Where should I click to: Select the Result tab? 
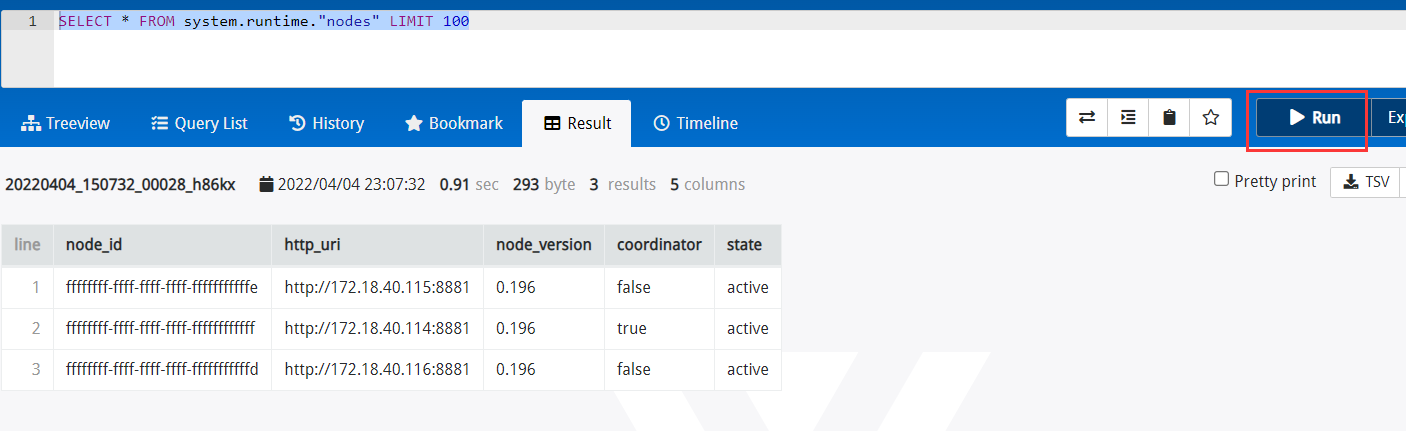pos(577,124)
